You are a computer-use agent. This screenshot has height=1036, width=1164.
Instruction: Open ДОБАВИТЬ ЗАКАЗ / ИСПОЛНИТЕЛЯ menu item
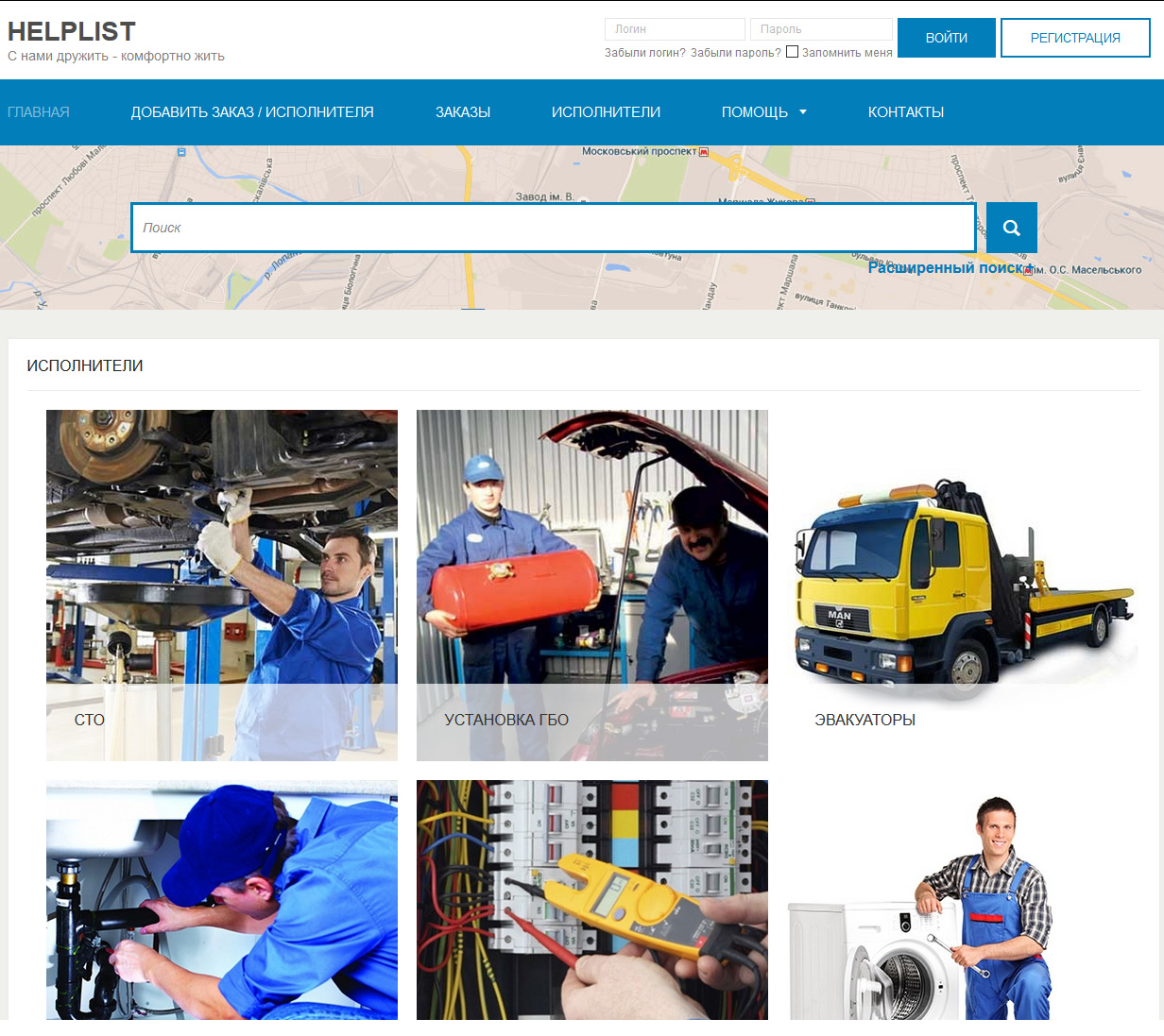click(252, 112)
